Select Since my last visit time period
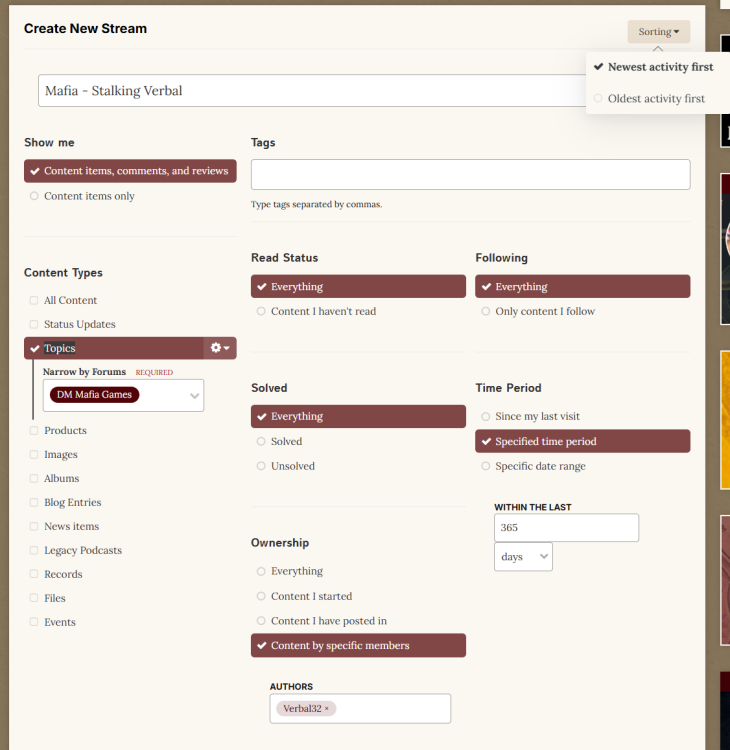 [536, 416]
